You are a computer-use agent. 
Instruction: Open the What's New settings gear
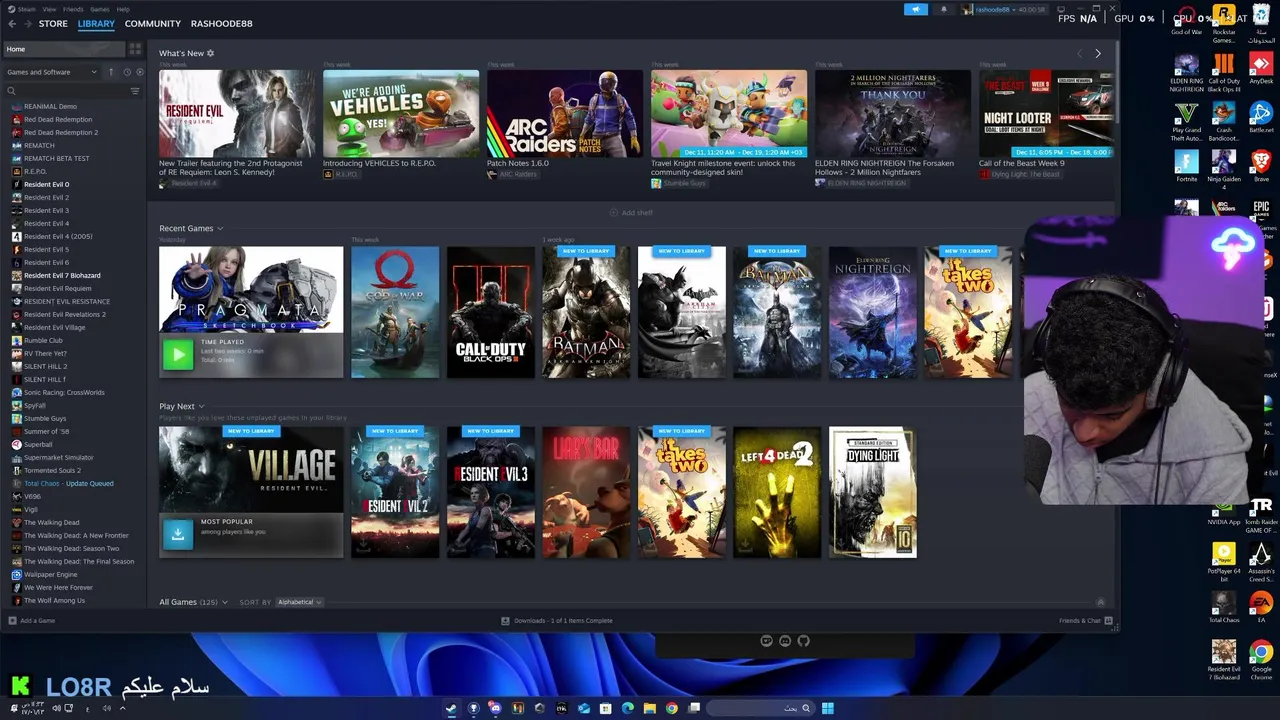point(210,53)
